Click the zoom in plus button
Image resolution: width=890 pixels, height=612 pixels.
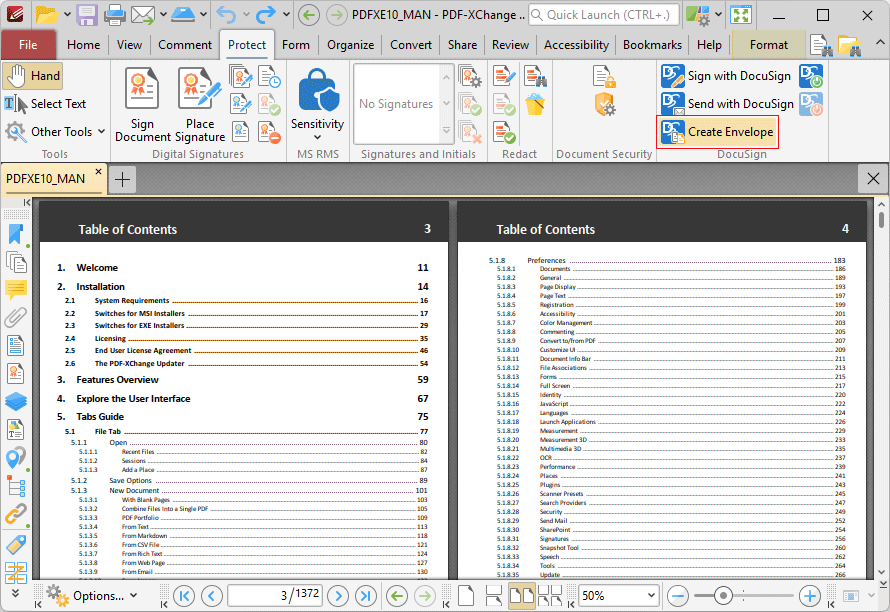pos(810,596)
